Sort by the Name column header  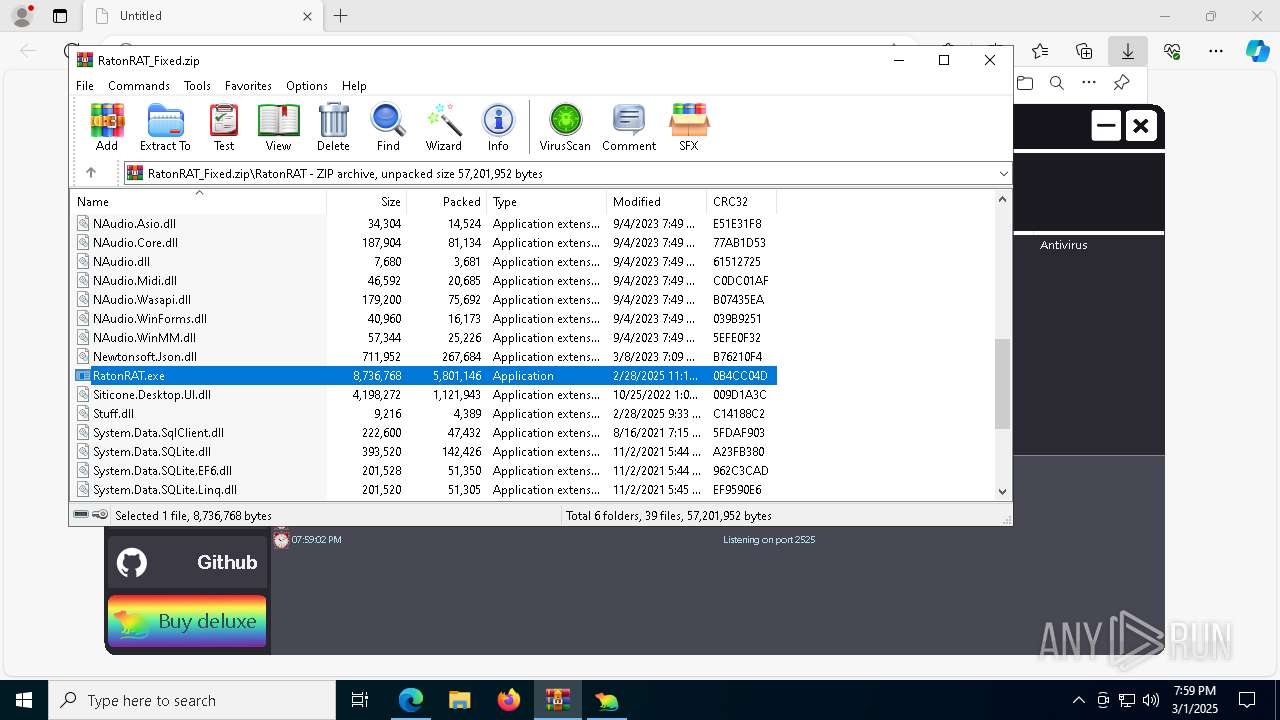[199, 202]
